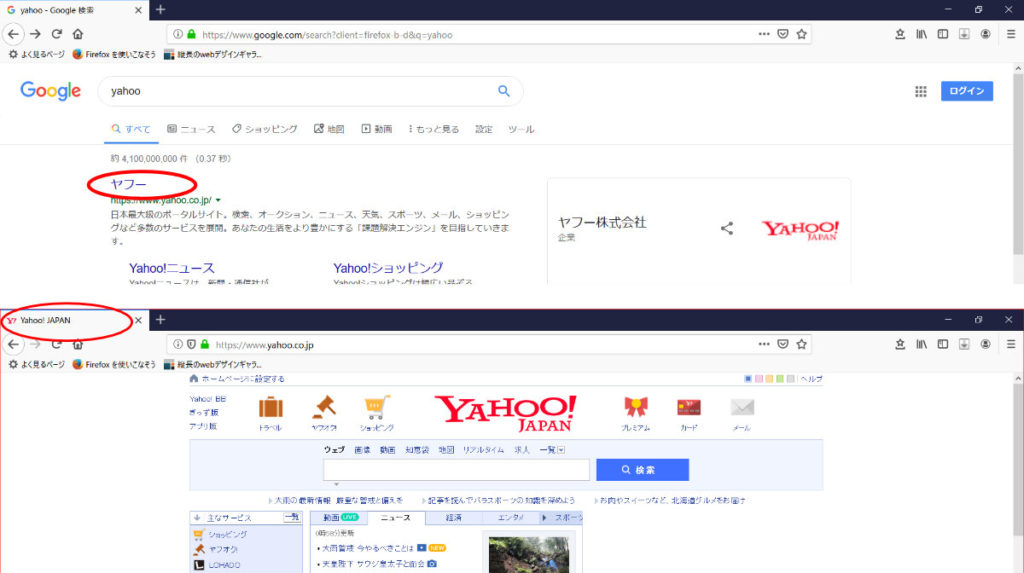Click the ヤフオク gavel icon
1024x573 pixels.
point(323,408)
